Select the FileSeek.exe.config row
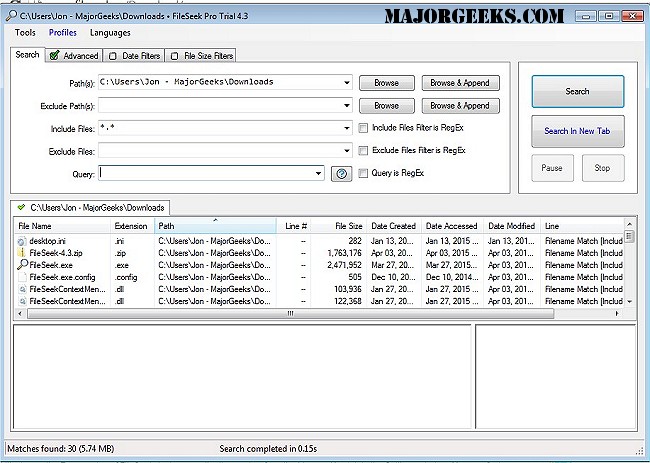The image size is (650, 463). pos(319,277)
